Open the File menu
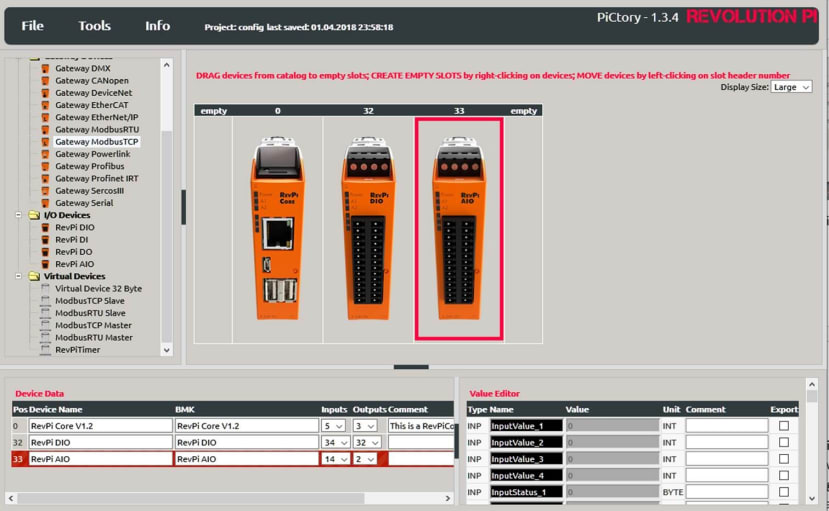The image size is (829, 511). tap(32, 25)
